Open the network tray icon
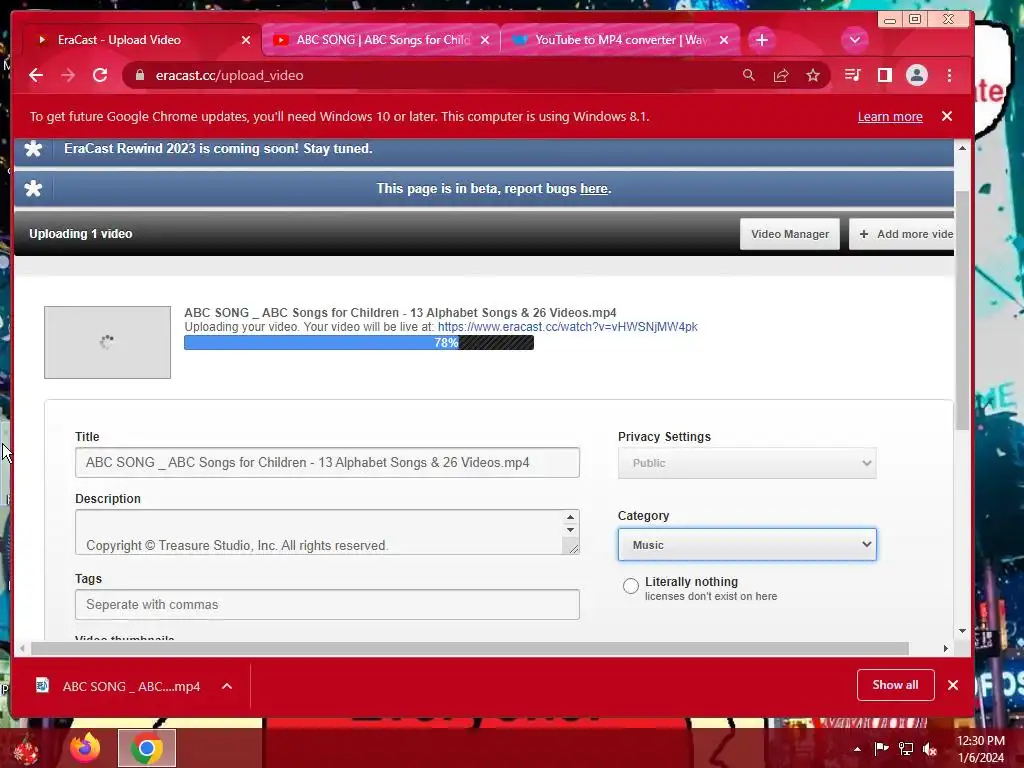The width and height of the screenshot is (1024, 768). 906,748
